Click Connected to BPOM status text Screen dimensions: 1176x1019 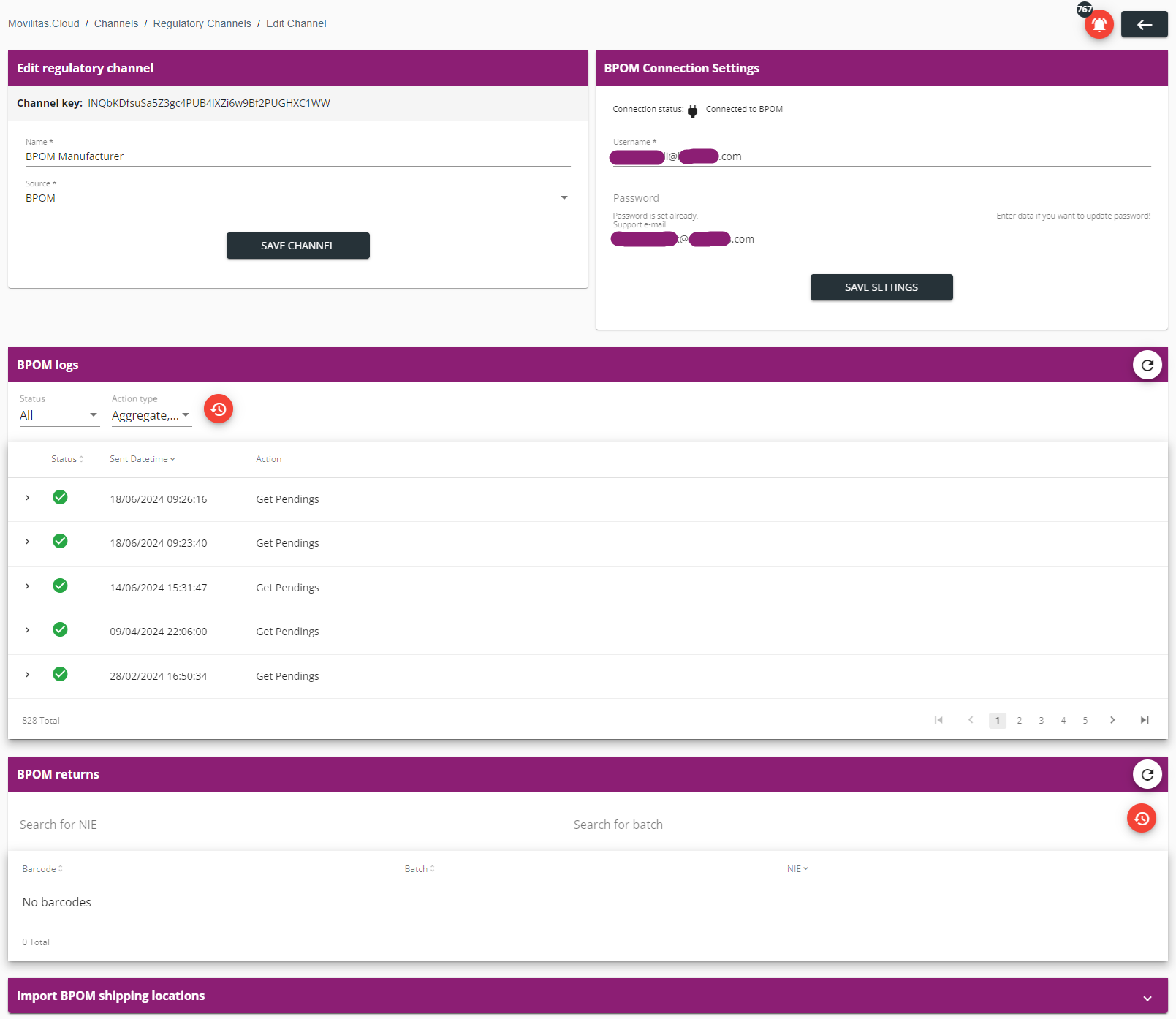pos(744,109)
